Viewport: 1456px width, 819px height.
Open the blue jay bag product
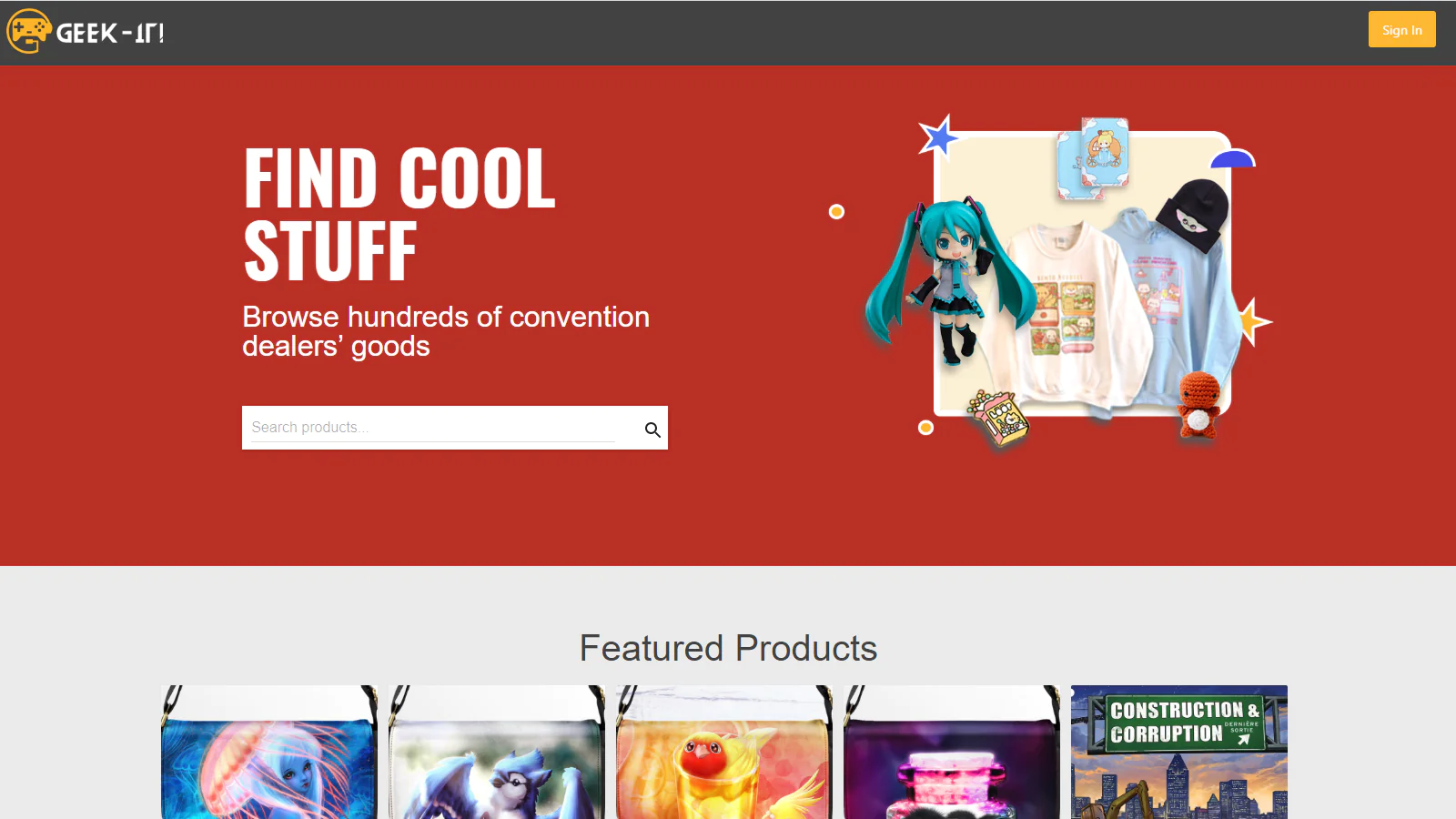pyautogui.click(x=497, y=752)
